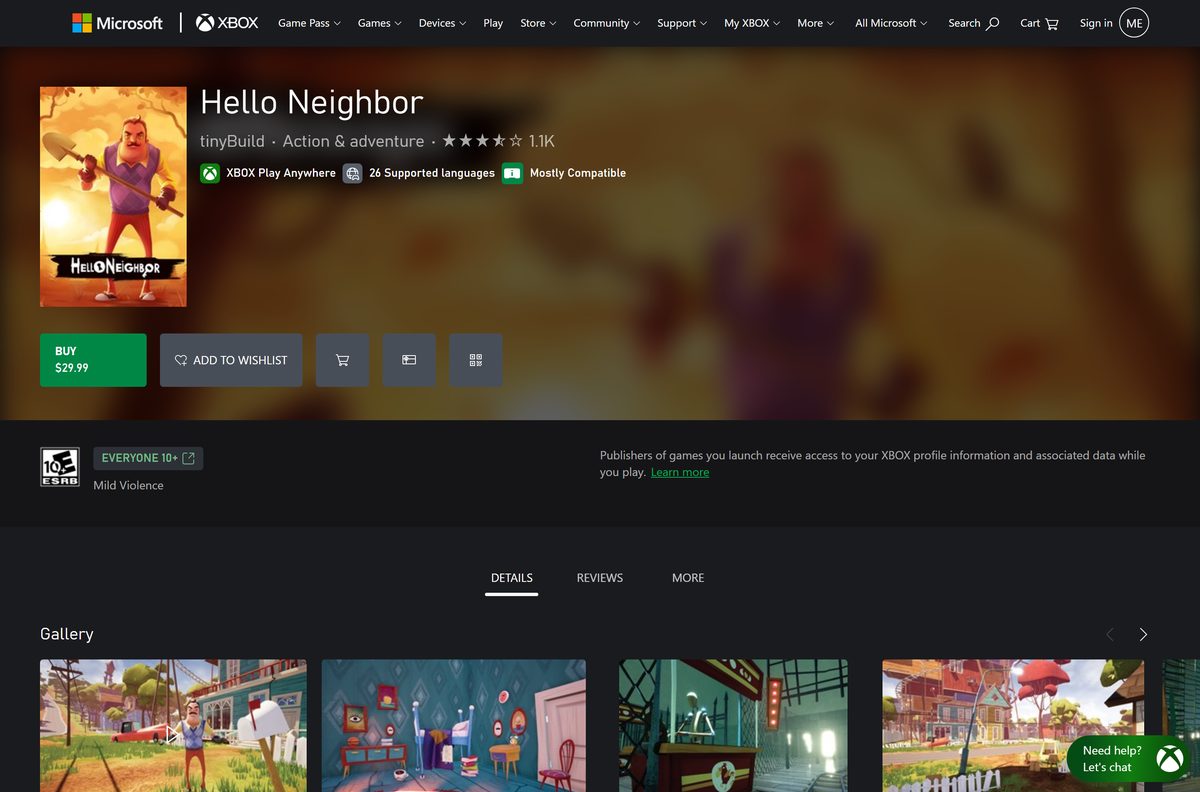This screenshot has height=792, width=1200.
Task: Open the EVERYONE 10+ rating link
Action: (x=148, y=458)
